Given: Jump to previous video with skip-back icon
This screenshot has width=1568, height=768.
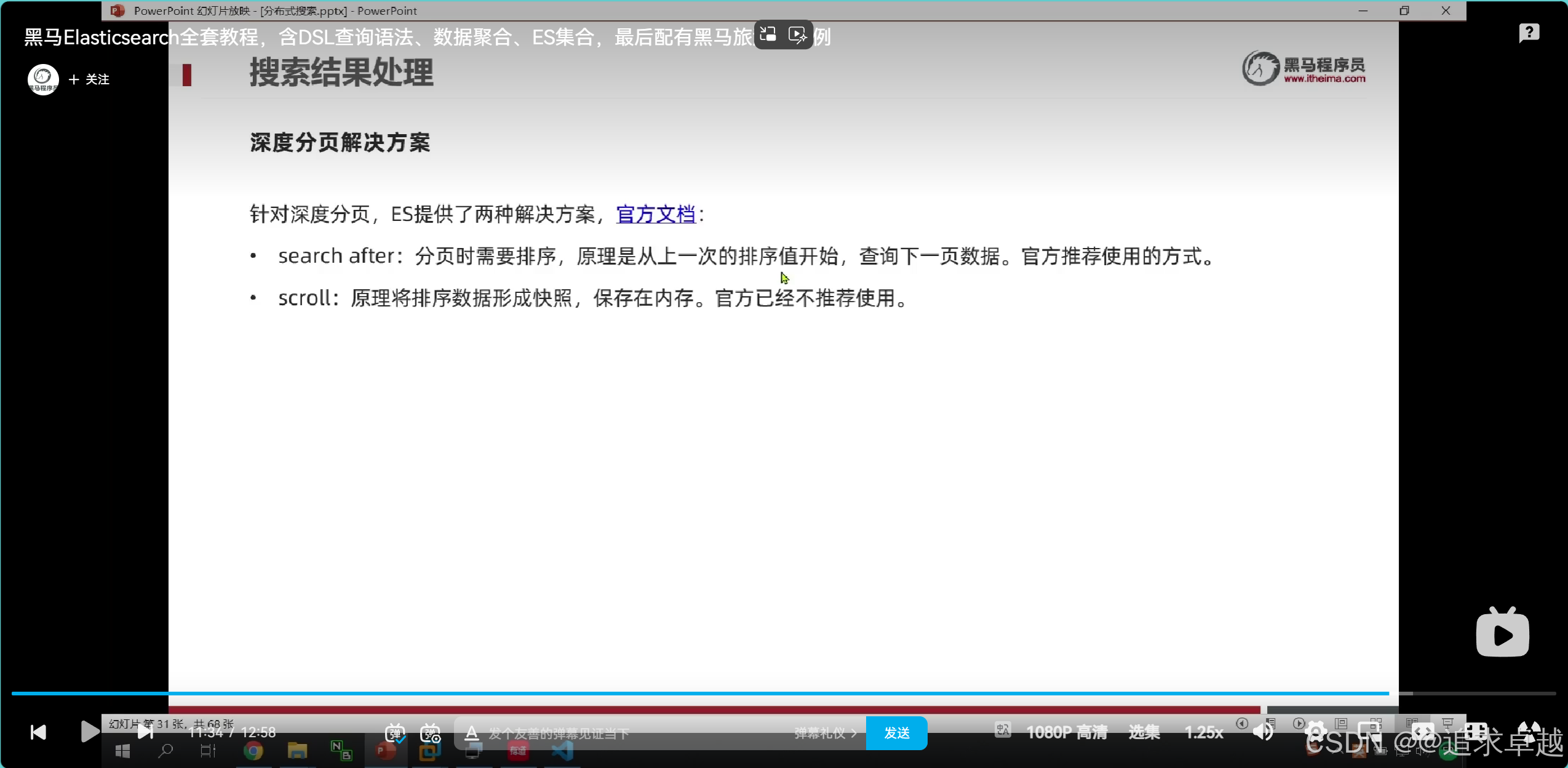Looking at the screenshot, I should point(38,732).
